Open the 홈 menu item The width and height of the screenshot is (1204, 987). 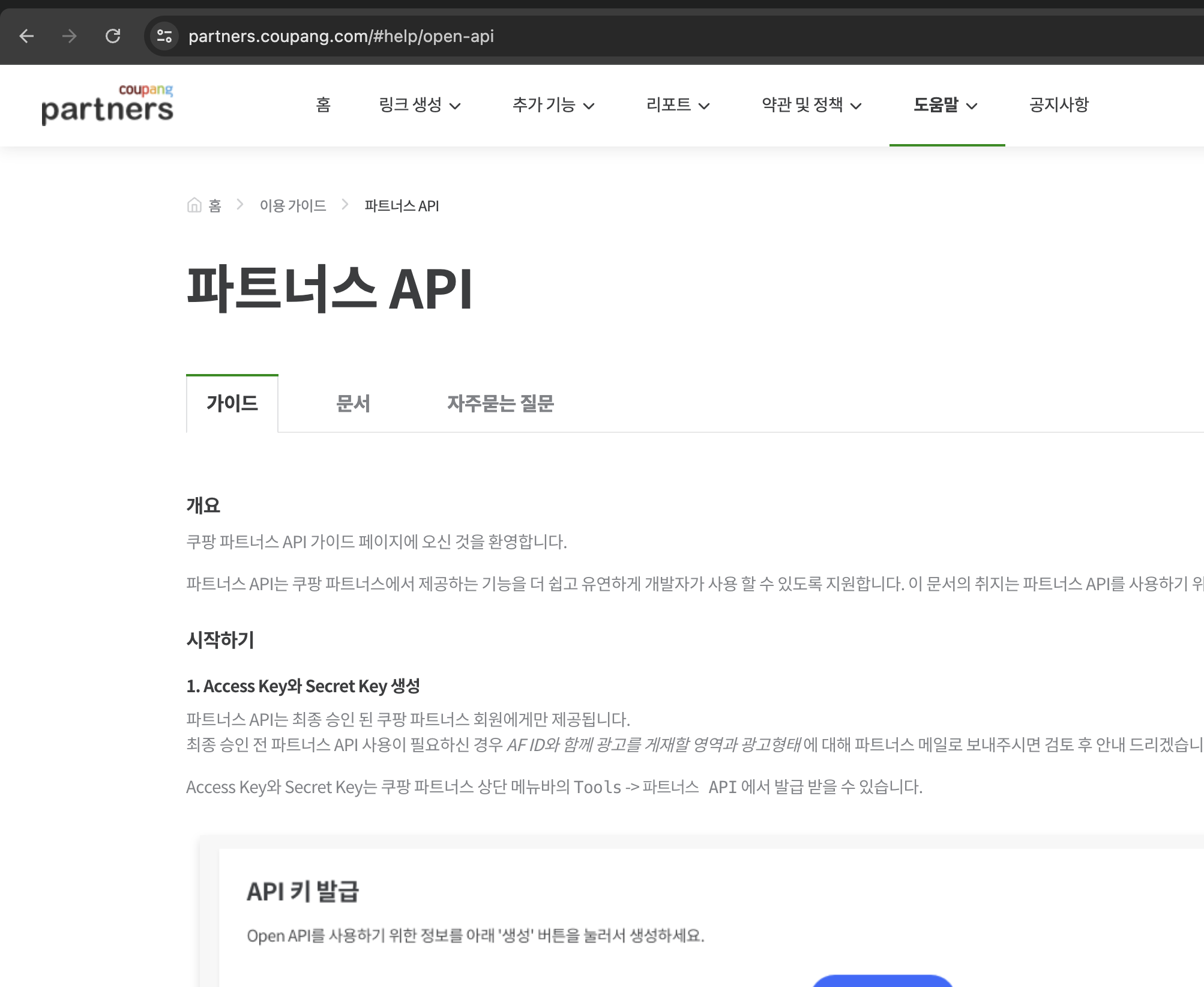pyautogui.click(x=324, y=105)
